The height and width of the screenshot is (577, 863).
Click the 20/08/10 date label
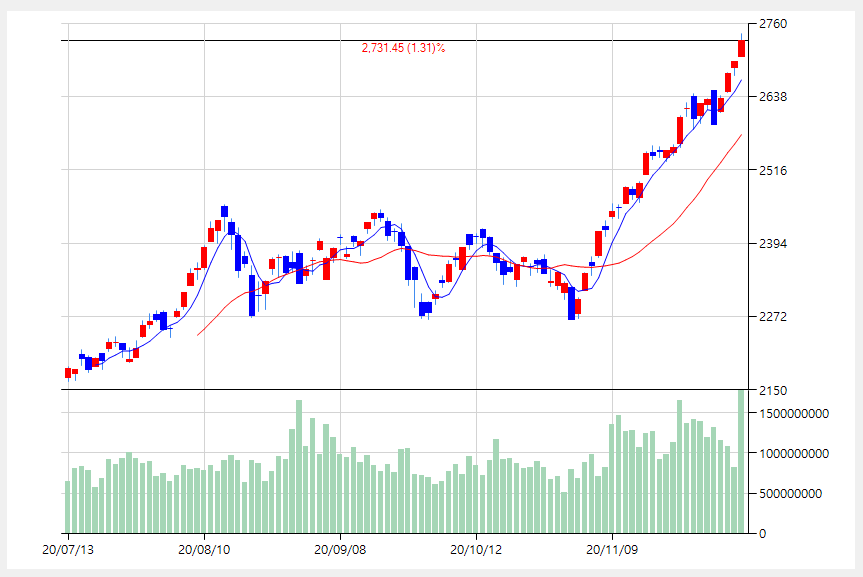[x=204, y=549]
